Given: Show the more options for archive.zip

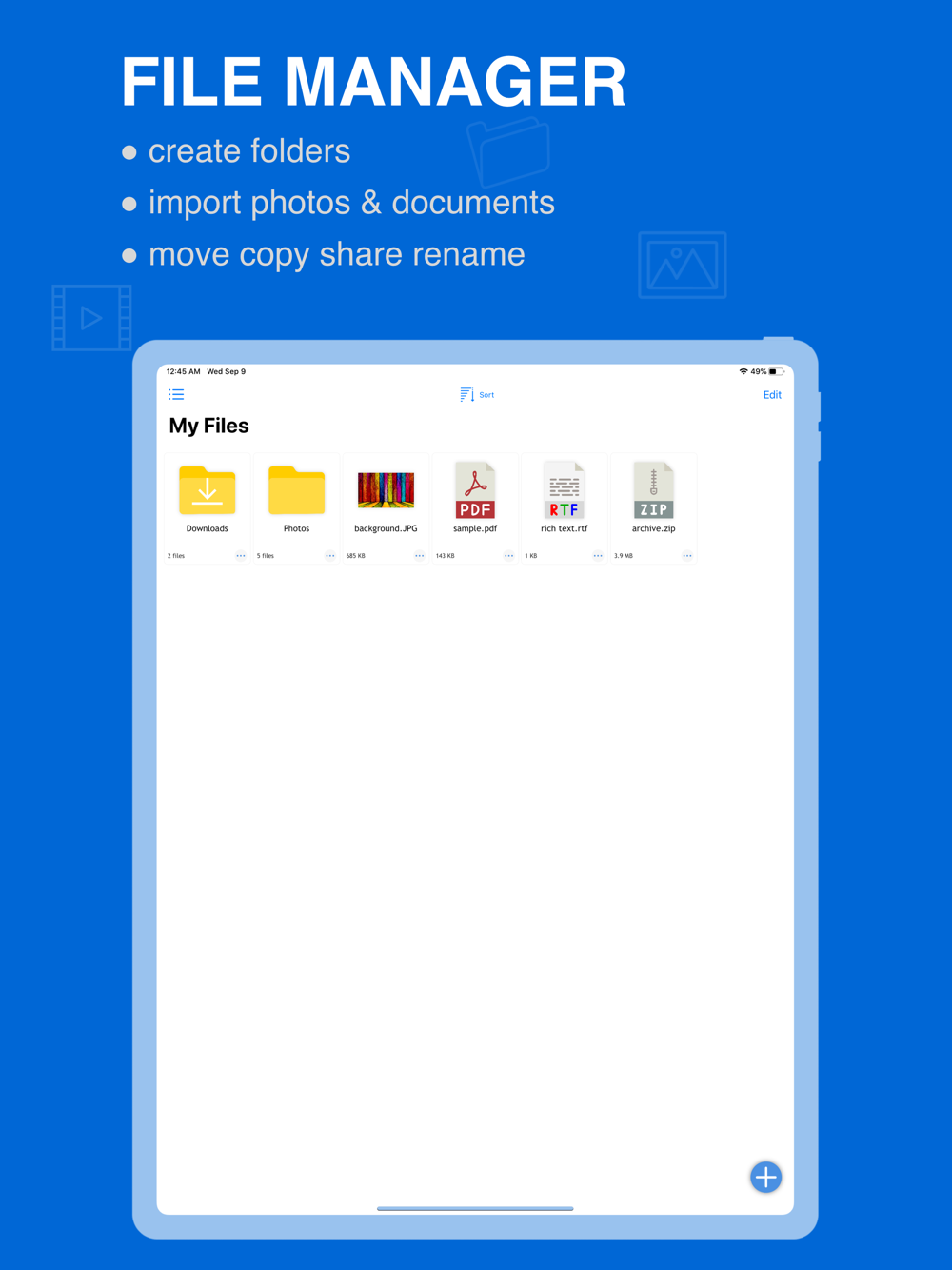Looking at the screenshot, I should click(x=687, y=556).
